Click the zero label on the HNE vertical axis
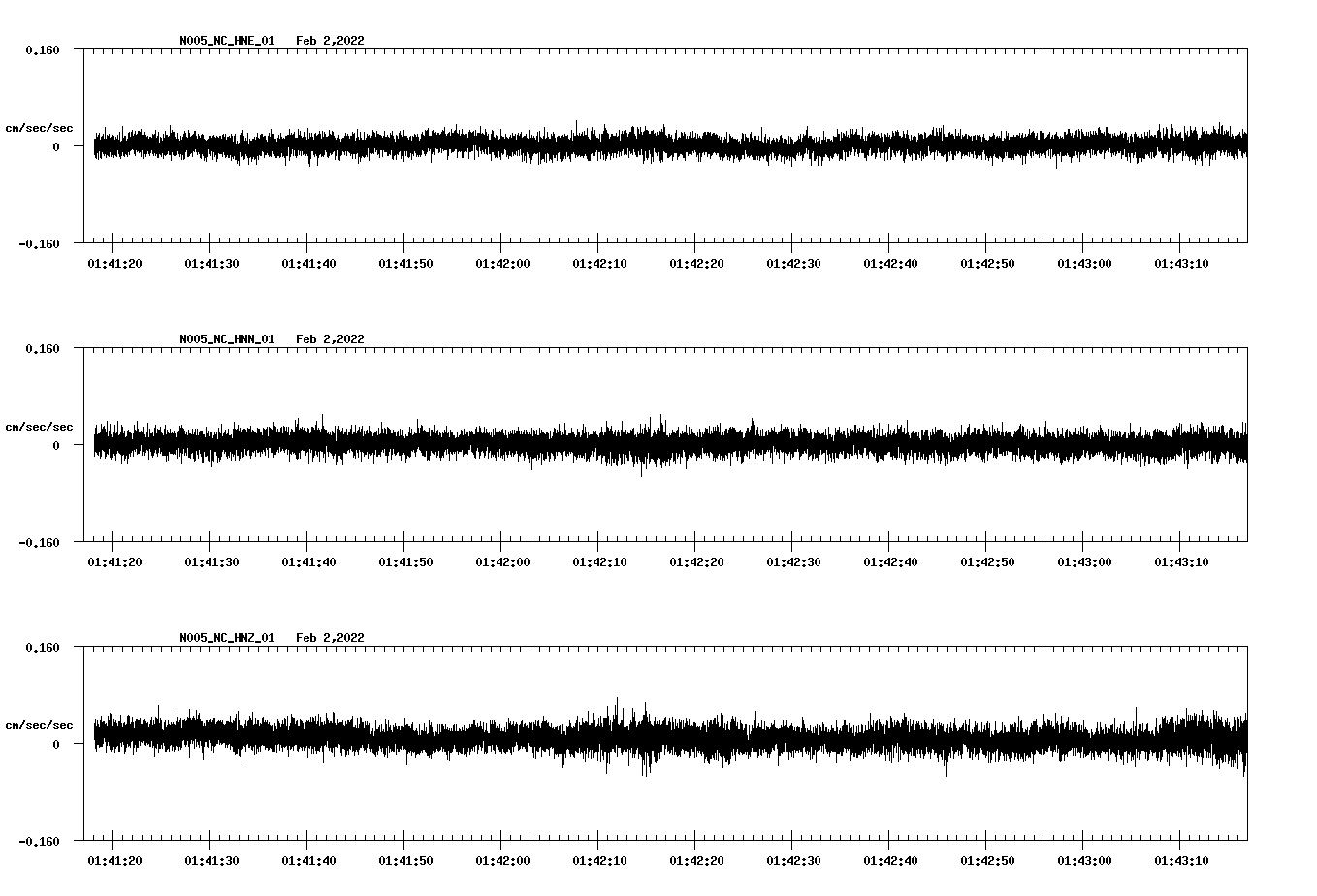The width and height of the screenshot is (1317, 896). [x=56, y=146]
